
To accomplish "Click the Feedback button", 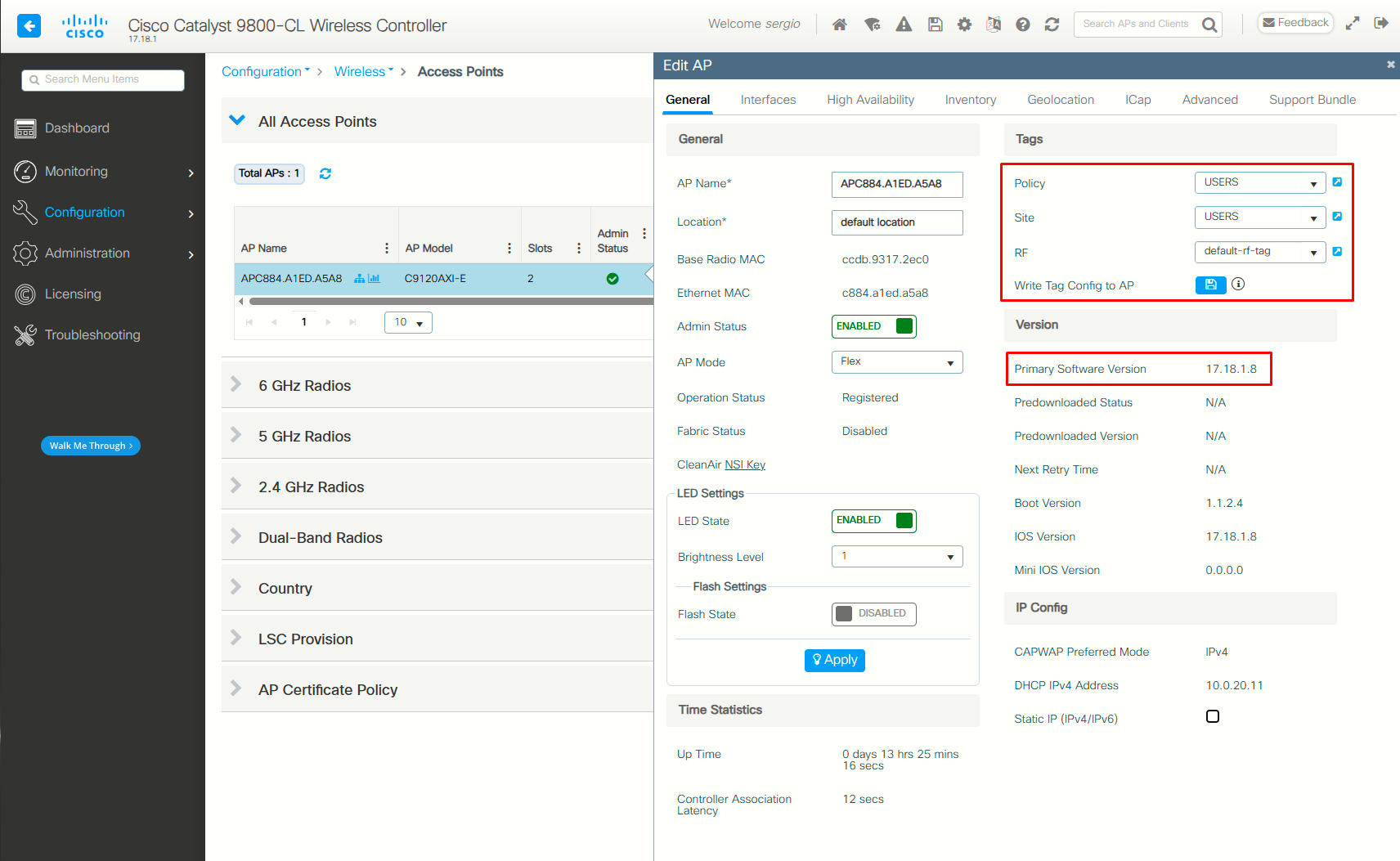I will tap(1295, 23).
